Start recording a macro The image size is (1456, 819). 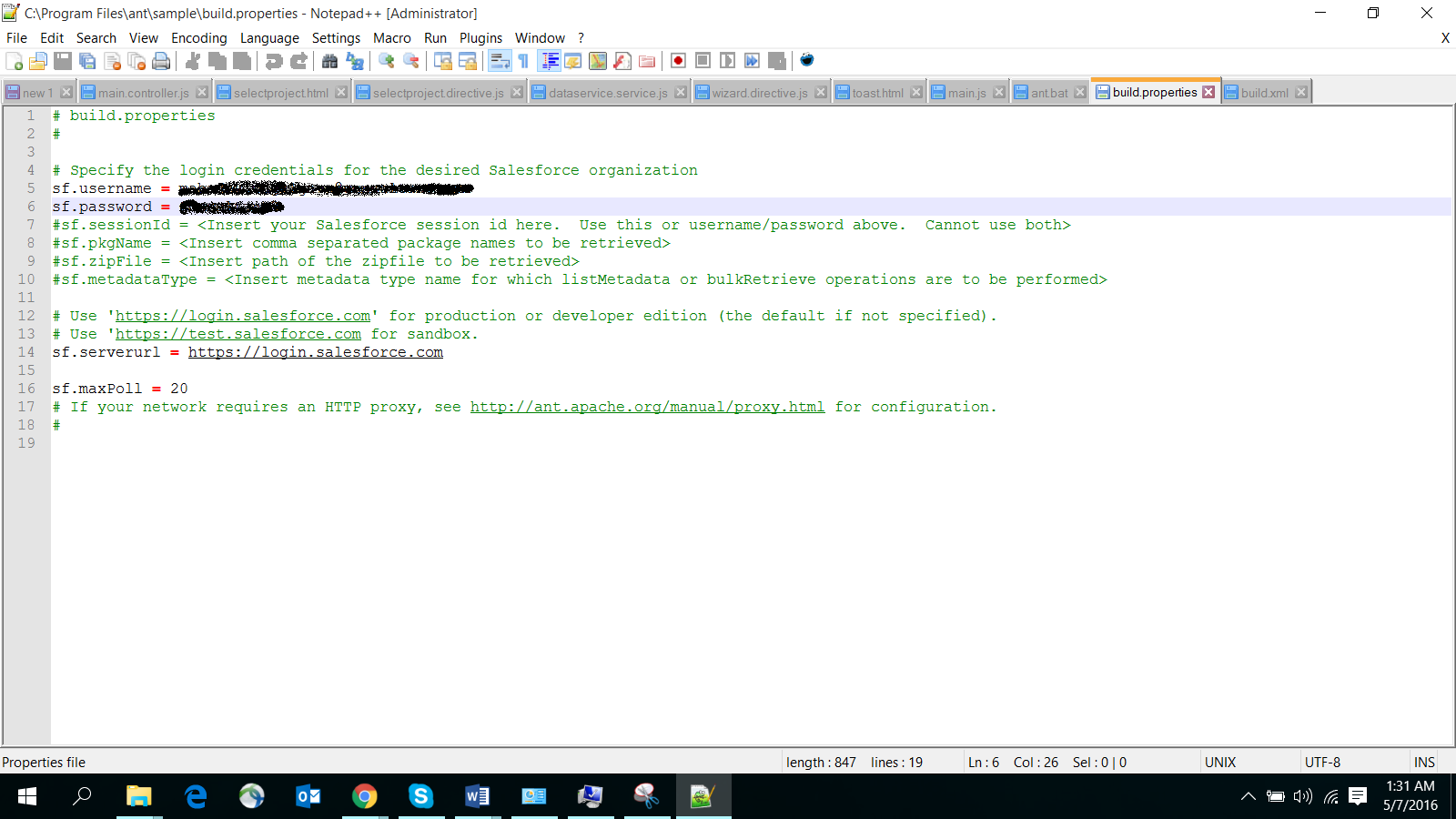pyautogui.click(x=678, y=61)
